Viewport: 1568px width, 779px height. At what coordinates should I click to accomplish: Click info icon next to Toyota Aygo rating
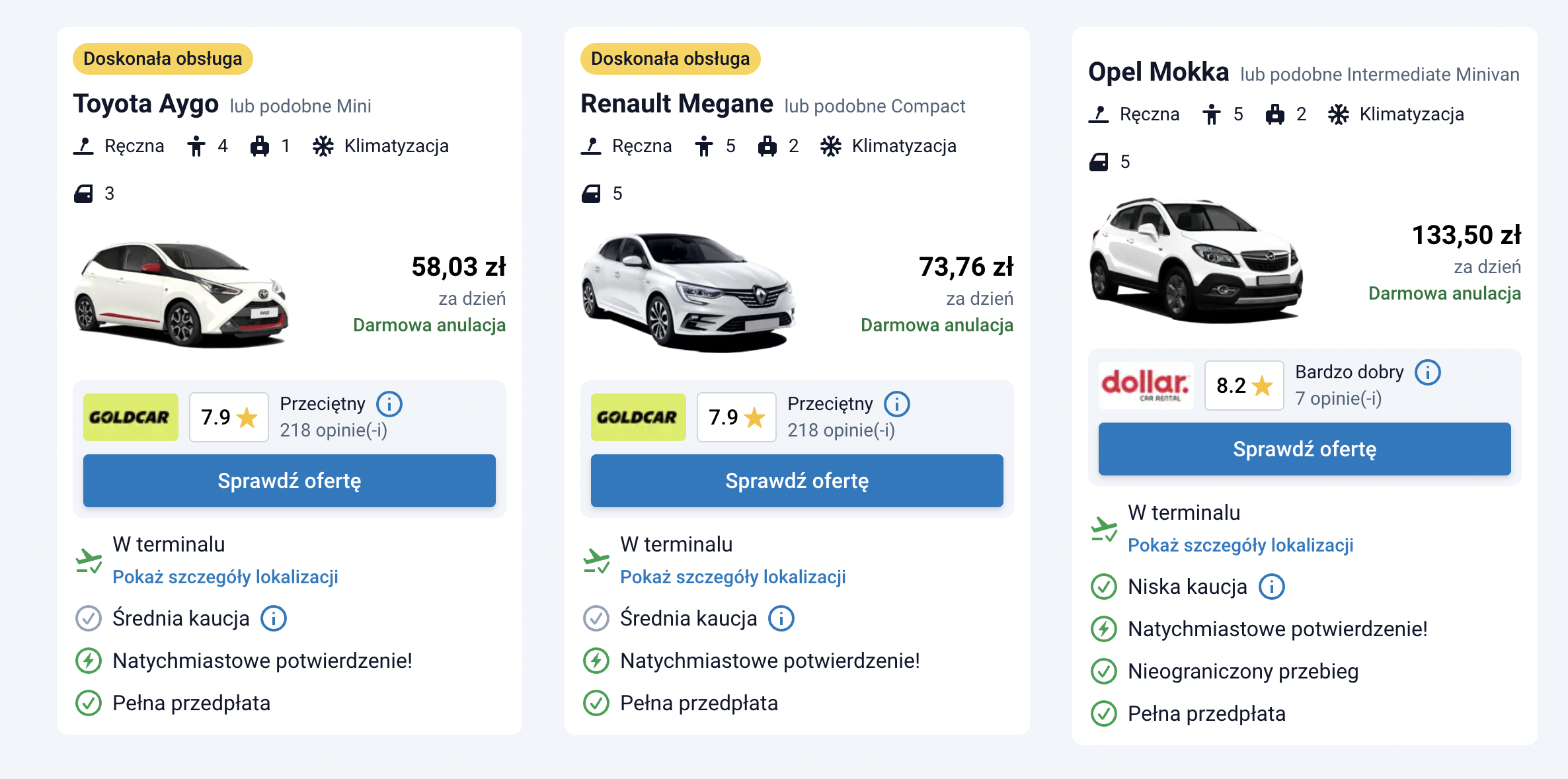point(389,403)
